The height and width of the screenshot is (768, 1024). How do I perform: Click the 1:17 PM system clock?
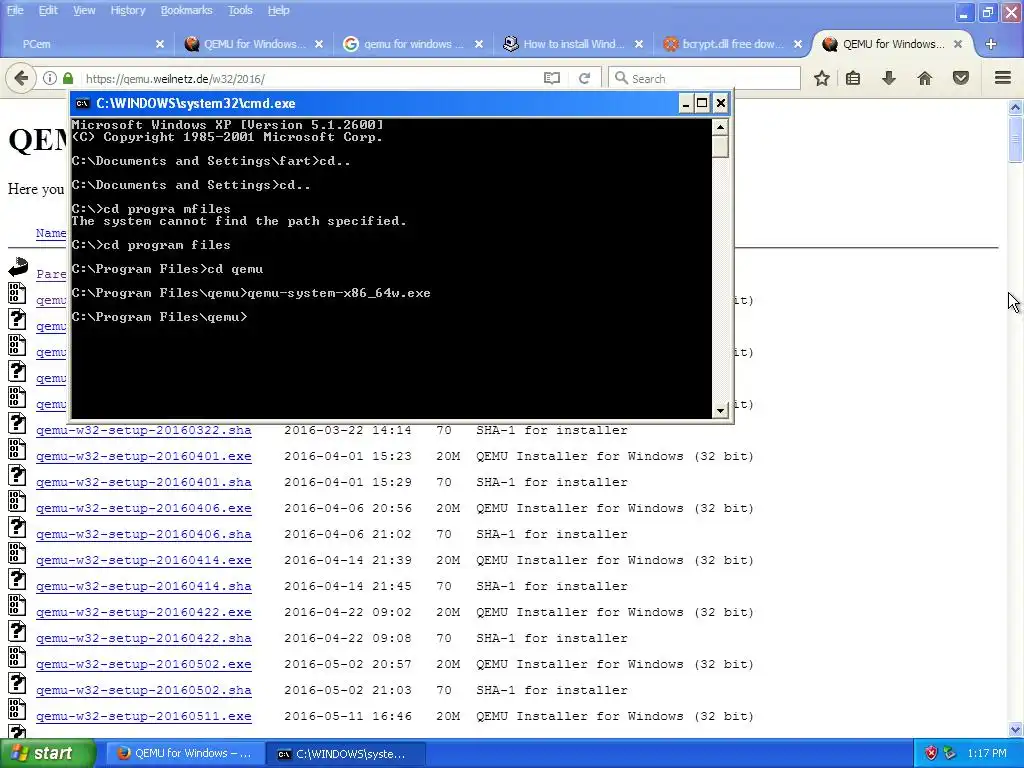[987, 753]
